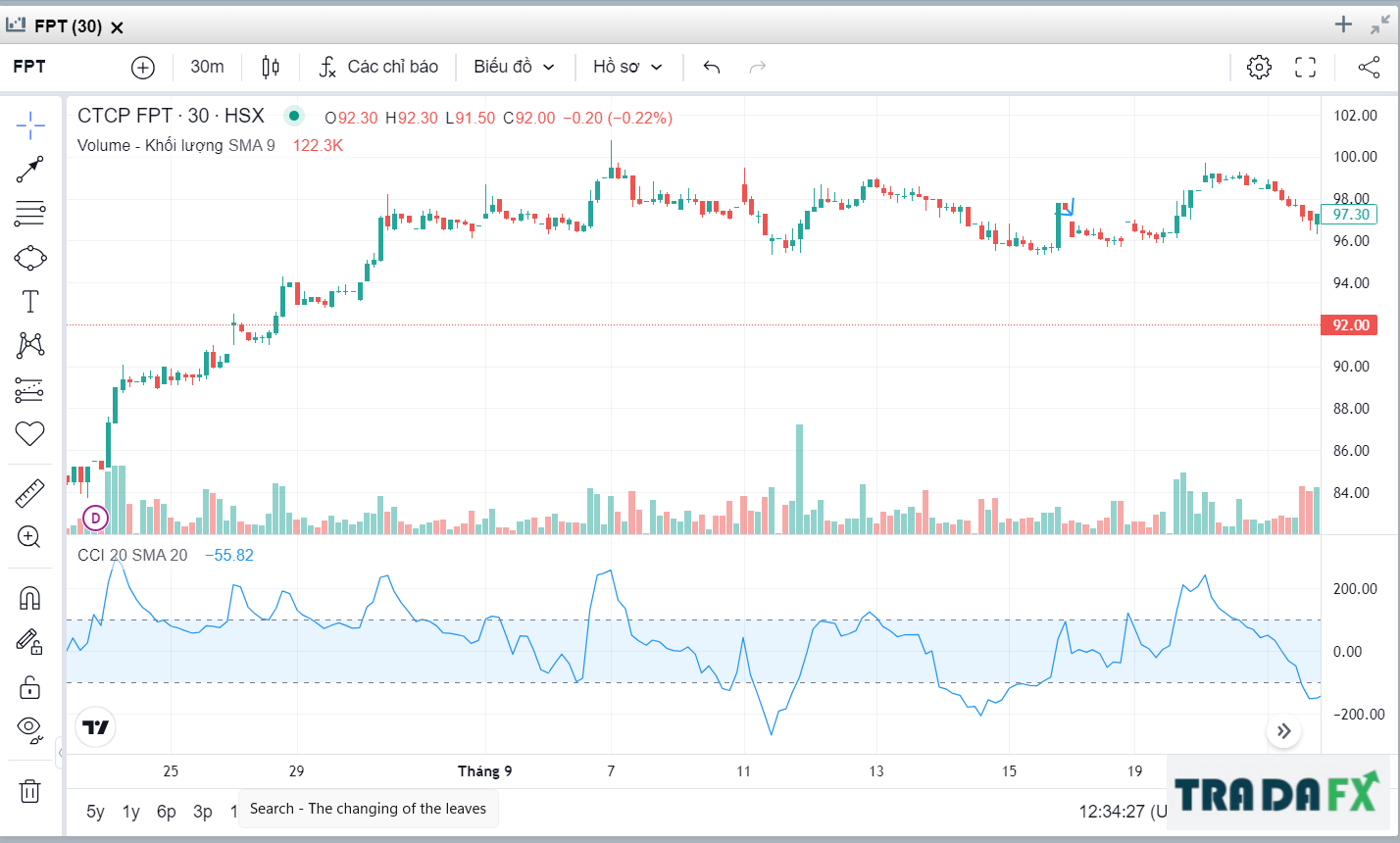Toggle lock all drawing tools
1400x843 pixels.
[x=30, y=686]
